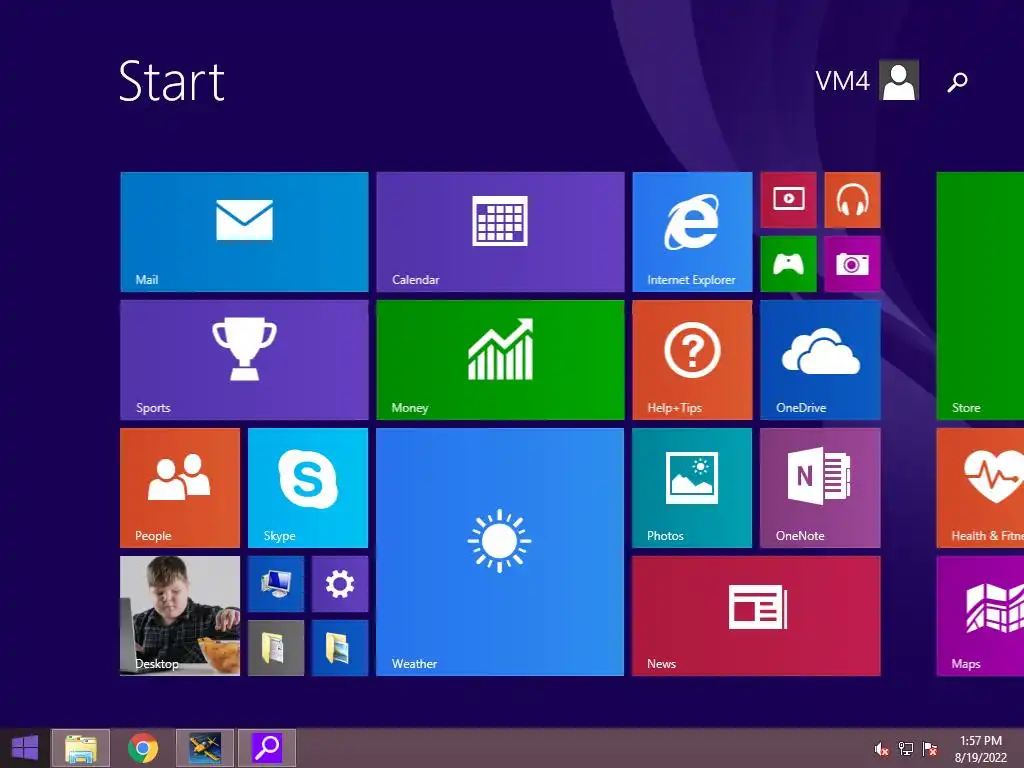This screenshot has width=1024, height=768.
Task: Open the Photos tile
Action: (692, 488)
